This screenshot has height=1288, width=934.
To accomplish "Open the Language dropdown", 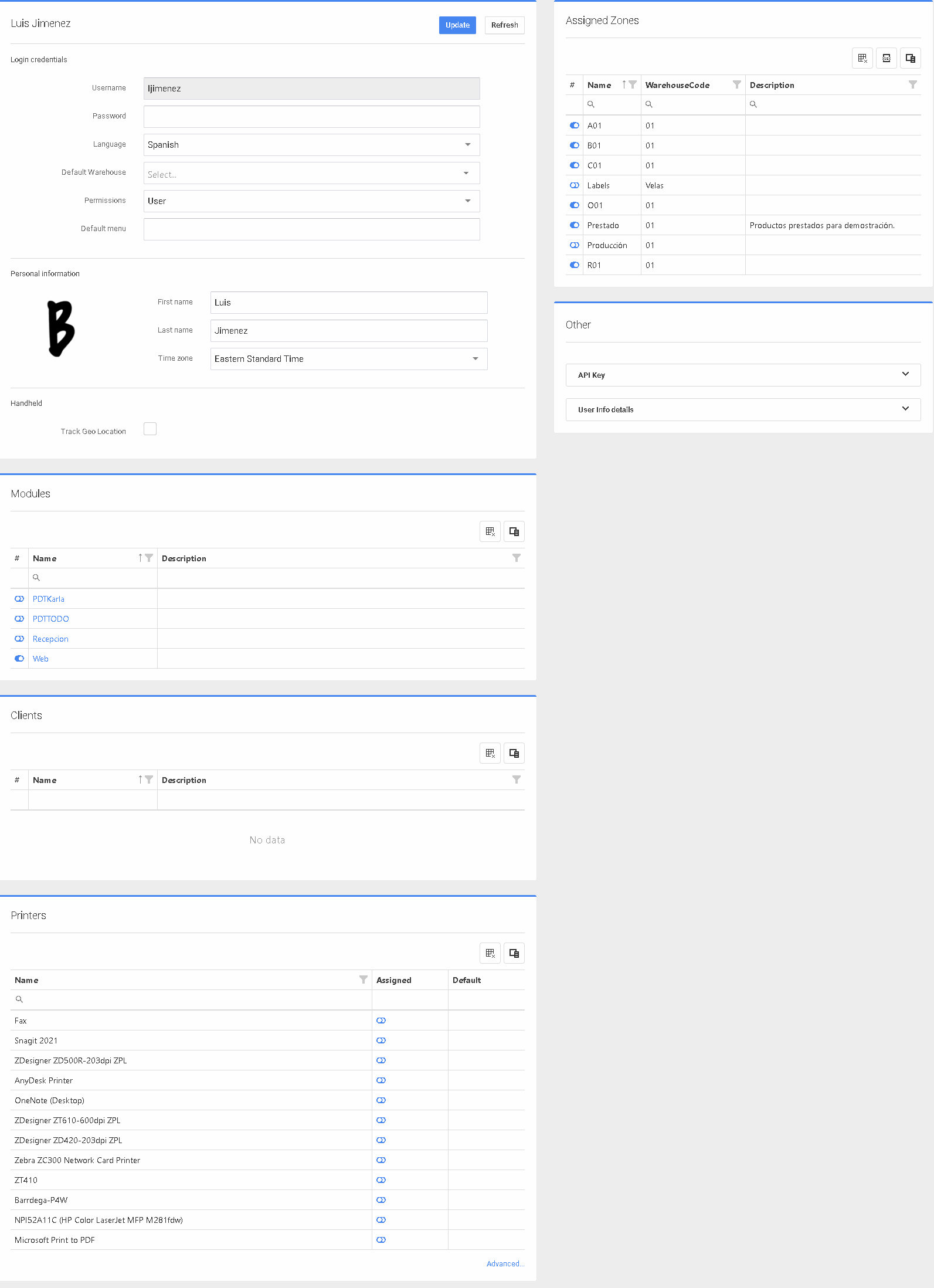I will (311, 145).
